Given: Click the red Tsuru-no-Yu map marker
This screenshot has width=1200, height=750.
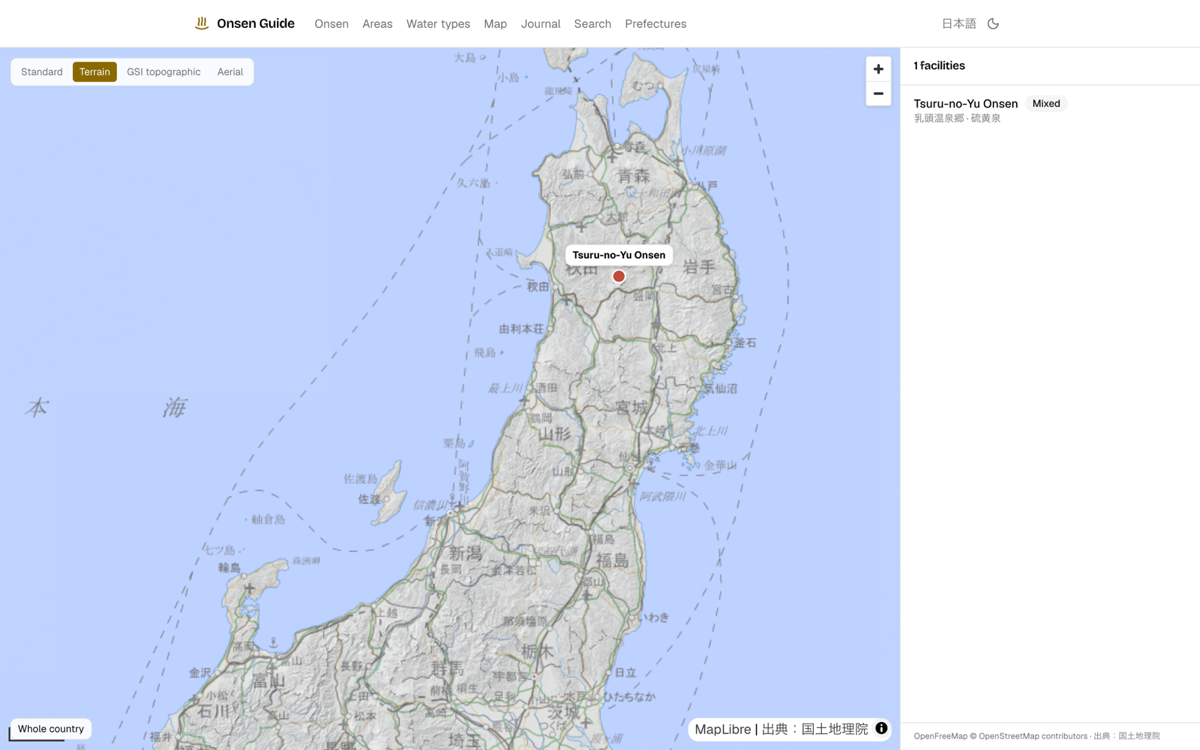Looking at the screenshot, I should pyautogui.click(x=619, y=276).
